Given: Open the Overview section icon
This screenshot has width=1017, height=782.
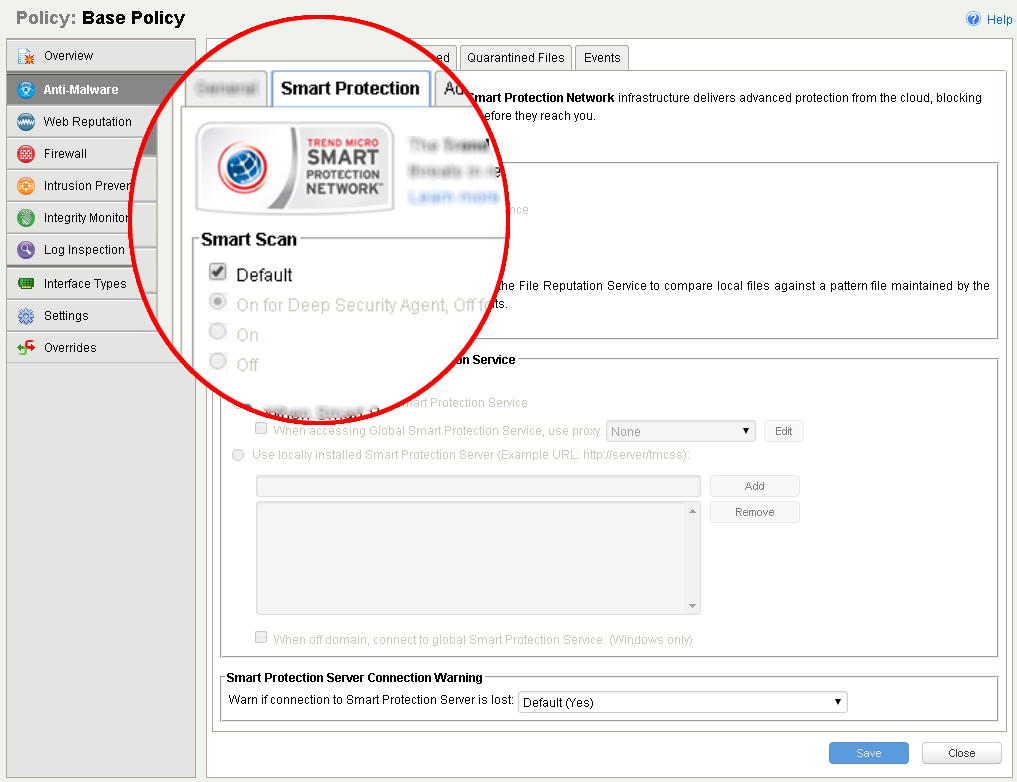Looking at the screenshot, I should 26,56.
